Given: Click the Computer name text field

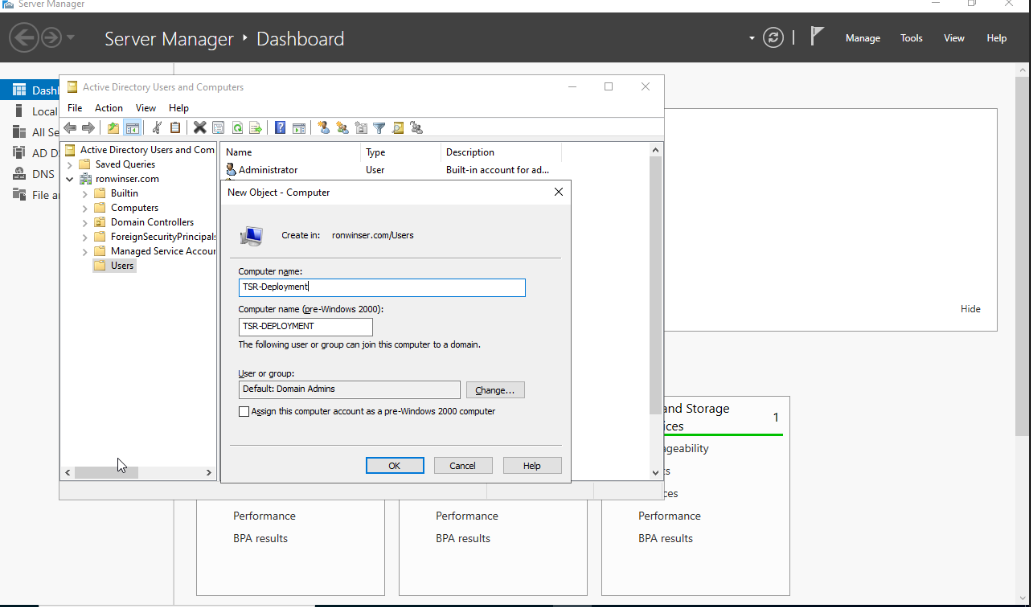Looking at the screenshot, I should pos(382,287).
